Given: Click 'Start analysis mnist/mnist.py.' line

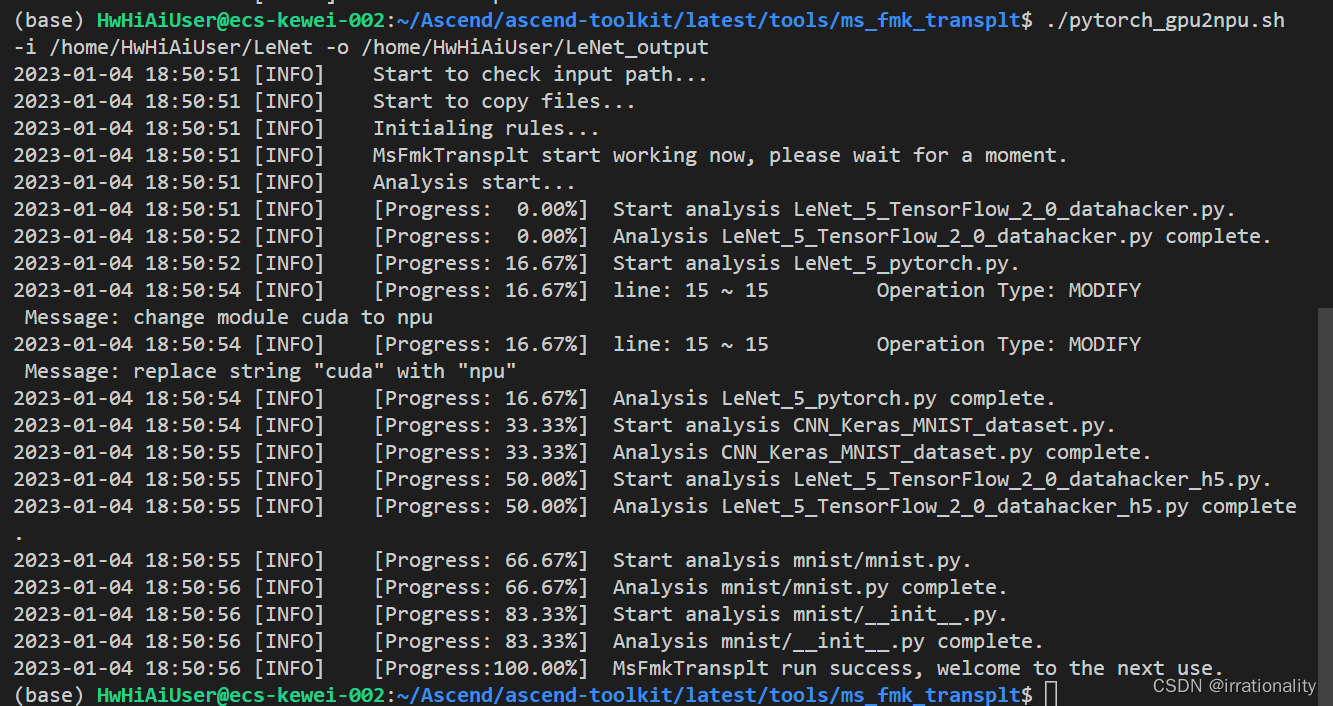Looking at the screenshot, I should [x=792, y=560].
